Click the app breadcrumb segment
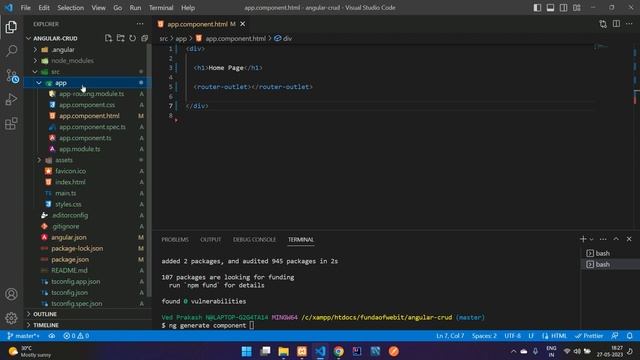Screen dimensions: 640x360 181,38
